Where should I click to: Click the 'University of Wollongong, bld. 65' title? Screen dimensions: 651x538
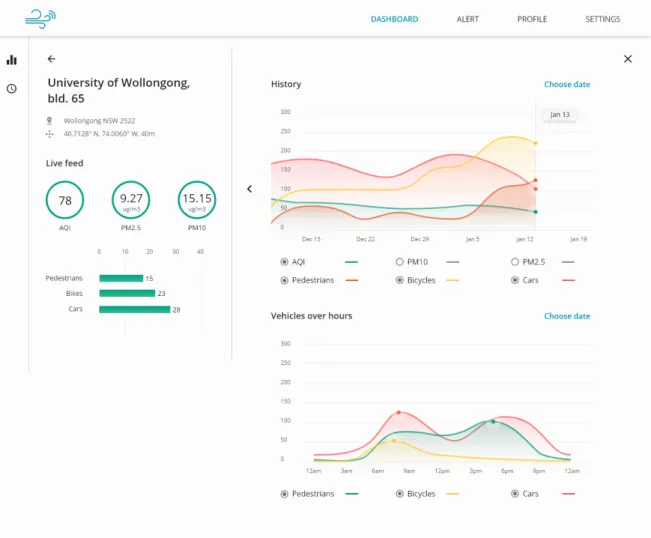click(x=119, y=90)
